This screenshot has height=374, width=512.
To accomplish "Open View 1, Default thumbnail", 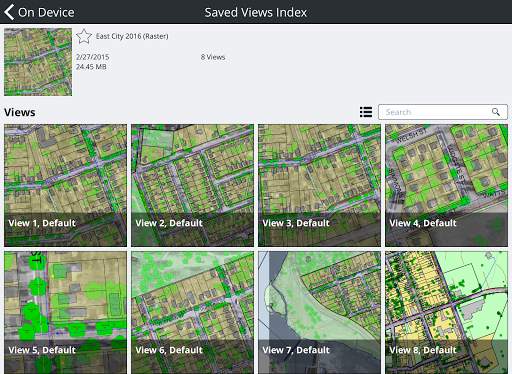I will point(65,185).
